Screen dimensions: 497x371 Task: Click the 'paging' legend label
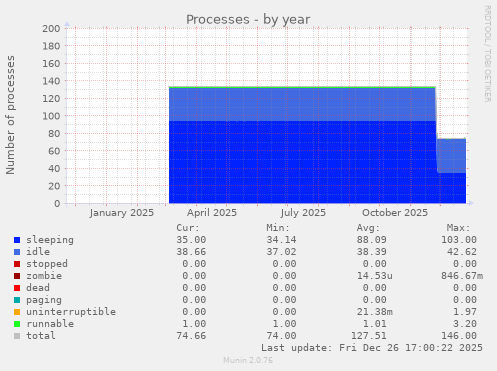click(x=44, y=300)
